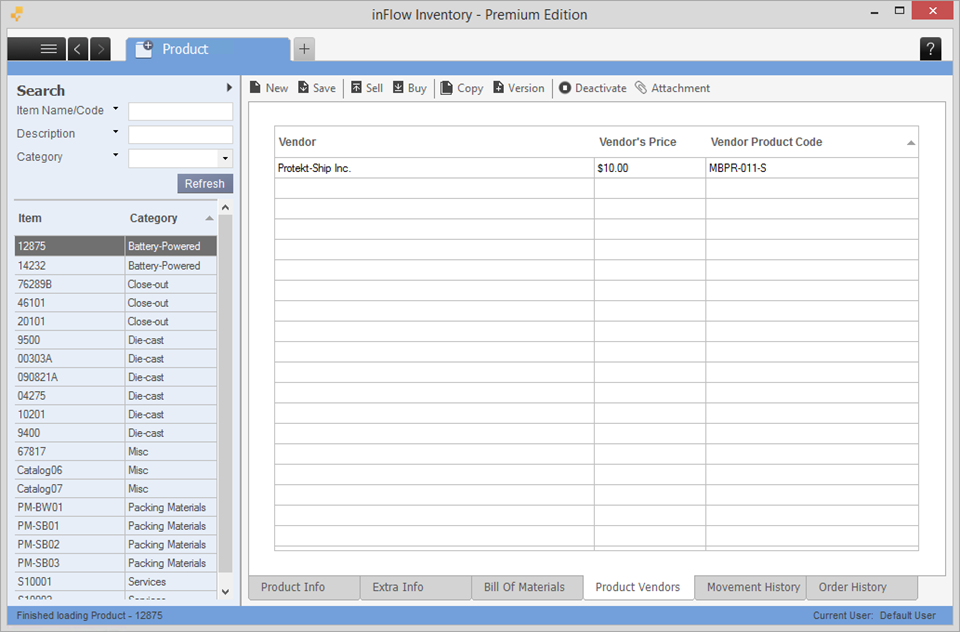The width and height of the screenshot is (960, 632).
Task: Select item S10001 in the list
Action: pos(116,582)
